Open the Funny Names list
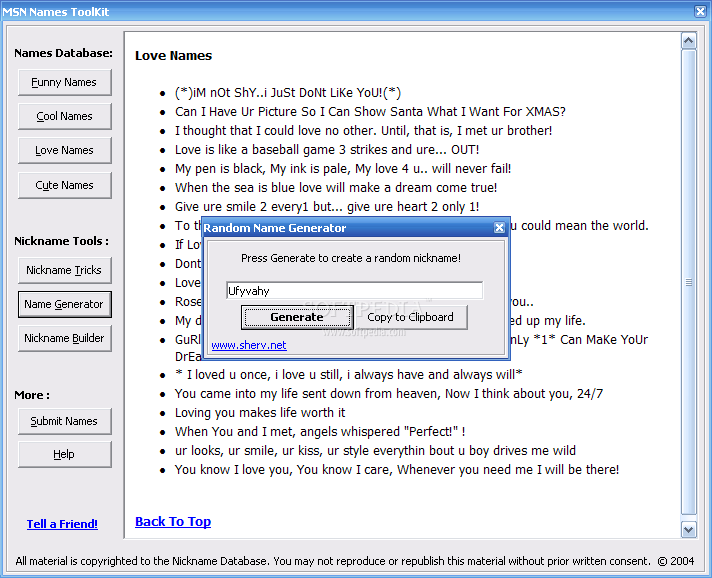The height and width of the screenshot is (578, 712). (64, 82)
